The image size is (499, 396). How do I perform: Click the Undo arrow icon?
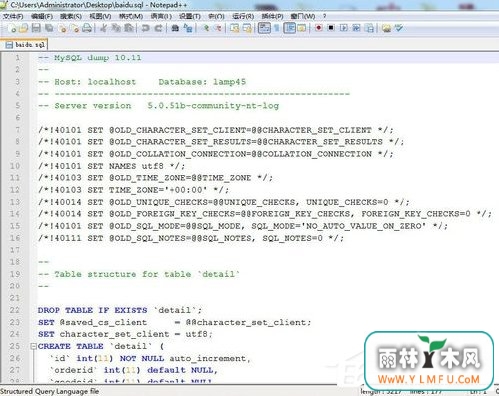145,28
